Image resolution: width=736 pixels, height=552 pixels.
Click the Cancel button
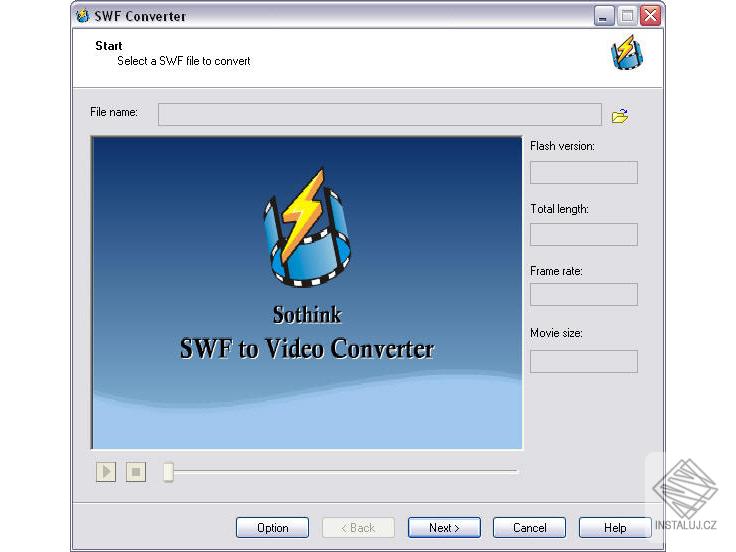point(529,528)
